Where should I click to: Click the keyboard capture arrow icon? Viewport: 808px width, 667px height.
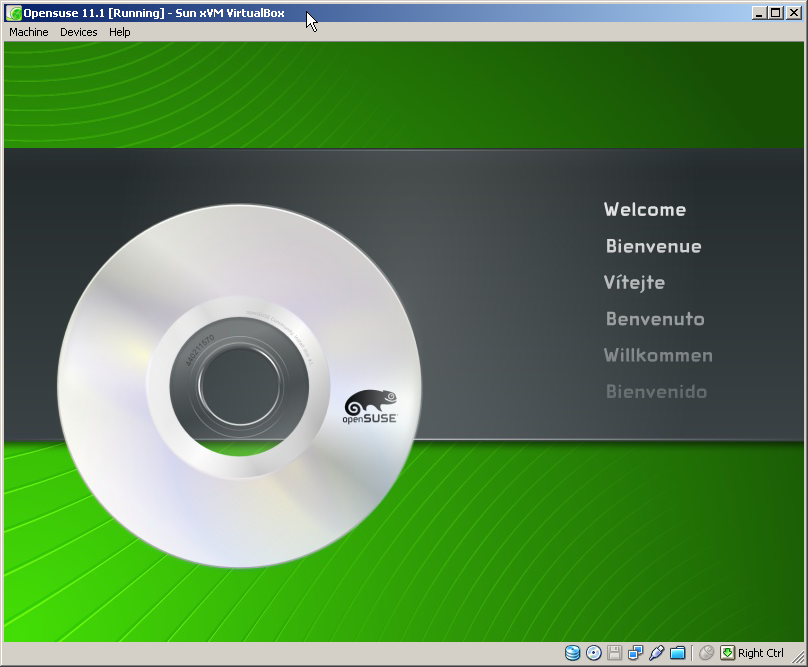point(727,653)
